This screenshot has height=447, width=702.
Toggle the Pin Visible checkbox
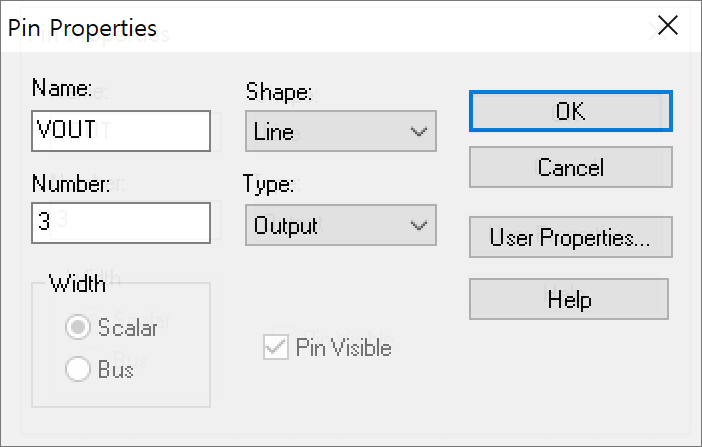(274, 348)
